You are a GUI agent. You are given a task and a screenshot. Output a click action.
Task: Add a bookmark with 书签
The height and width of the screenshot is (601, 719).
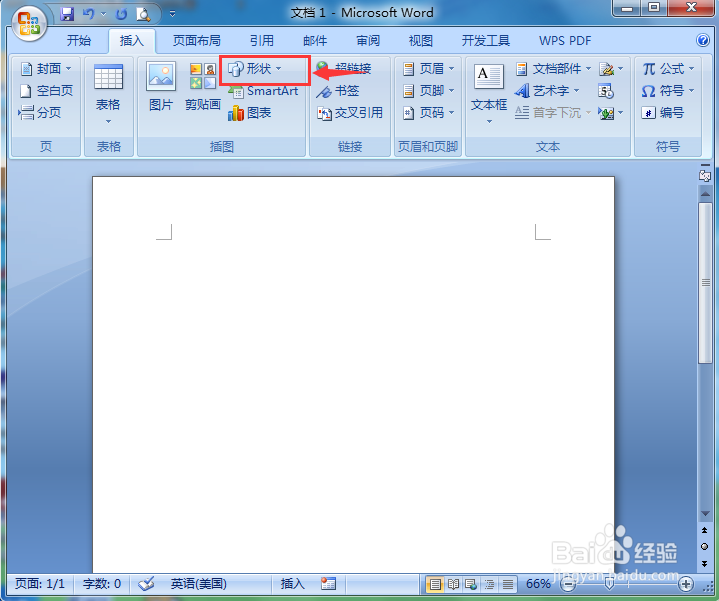338,91
